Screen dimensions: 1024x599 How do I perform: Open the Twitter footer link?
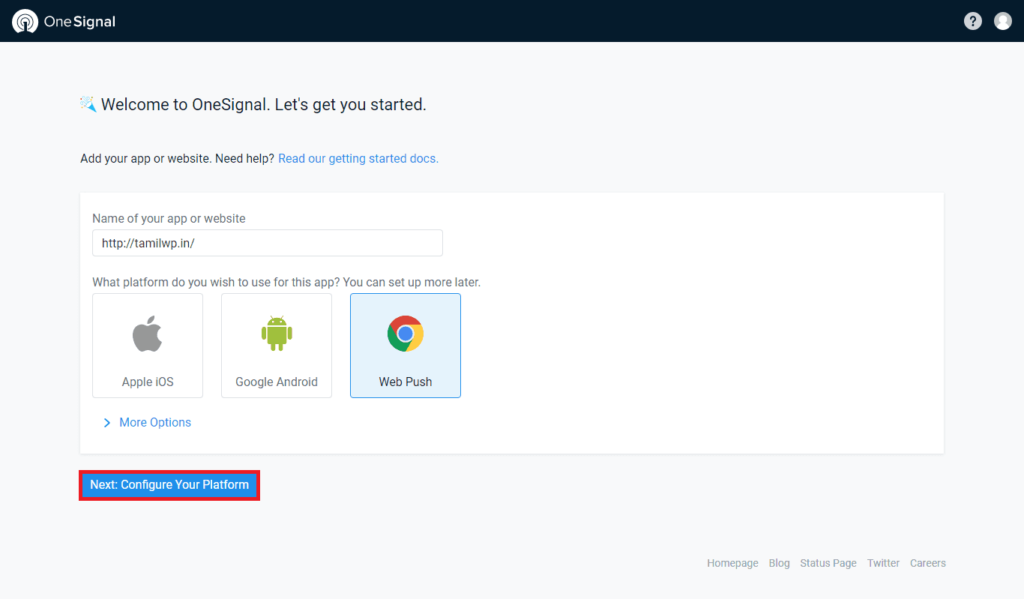883,563
